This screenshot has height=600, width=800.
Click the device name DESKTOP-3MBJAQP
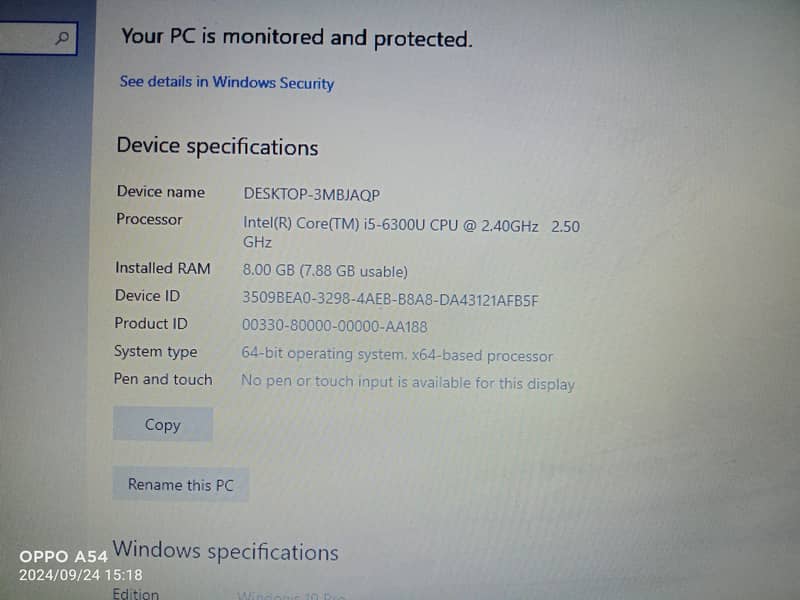[x=312, y=194]
